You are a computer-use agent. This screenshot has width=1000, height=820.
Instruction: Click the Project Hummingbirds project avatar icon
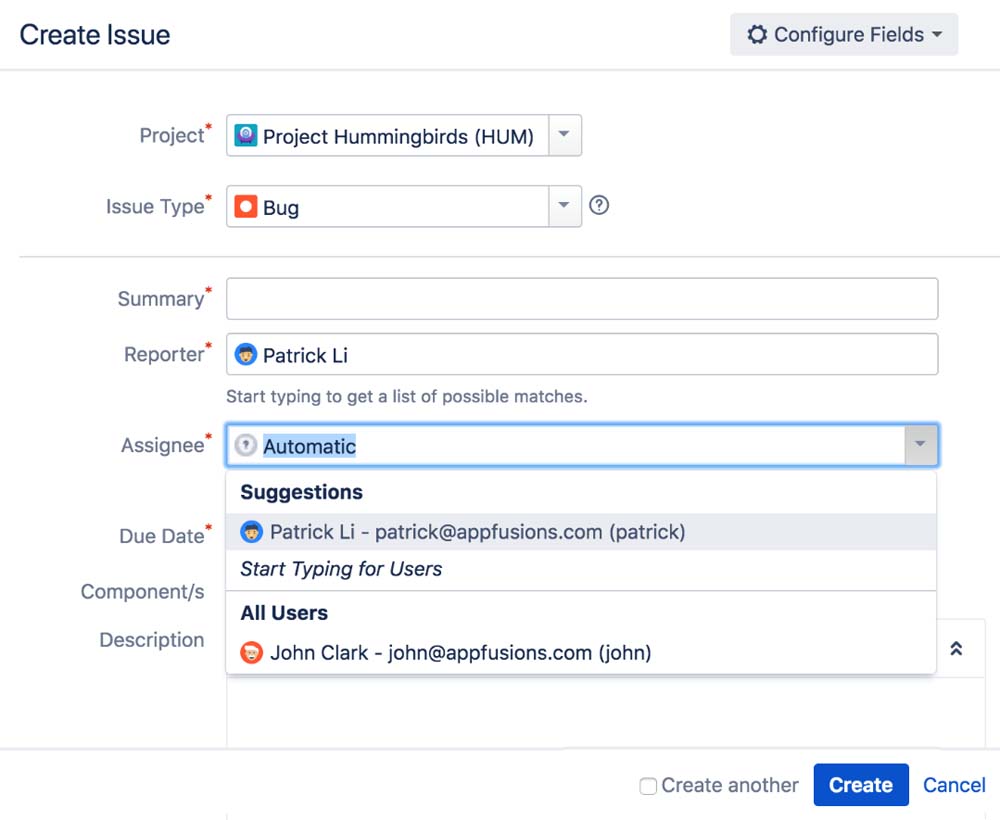(x=245, y=136)
